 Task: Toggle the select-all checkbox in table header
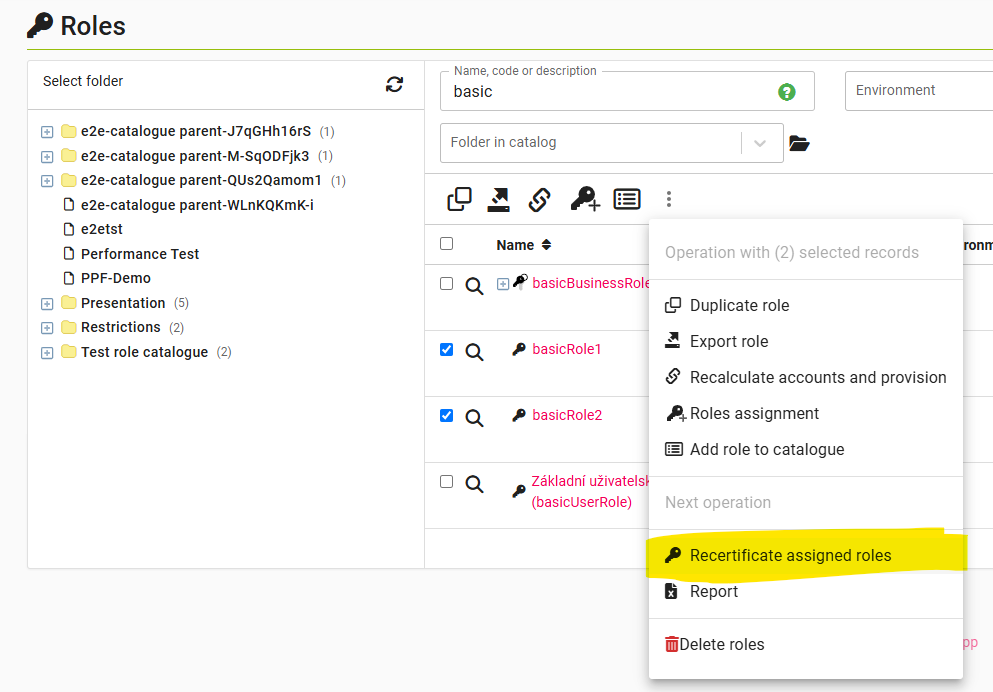447,244
